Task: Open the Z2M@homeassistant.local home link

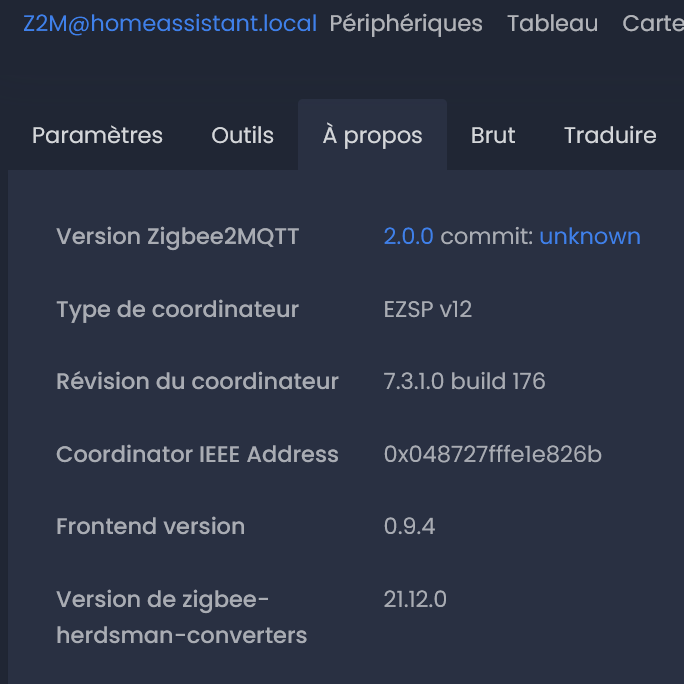Action: pyautogui.click(x=169, y=23)
